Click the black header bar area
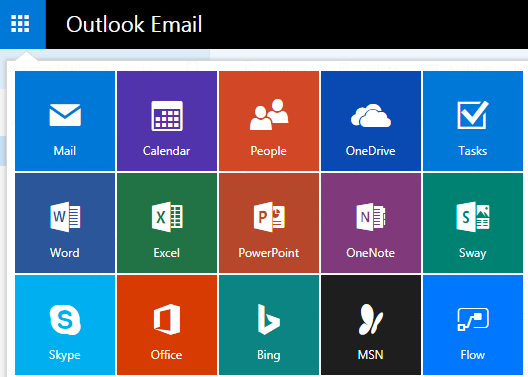 point(364,24)
